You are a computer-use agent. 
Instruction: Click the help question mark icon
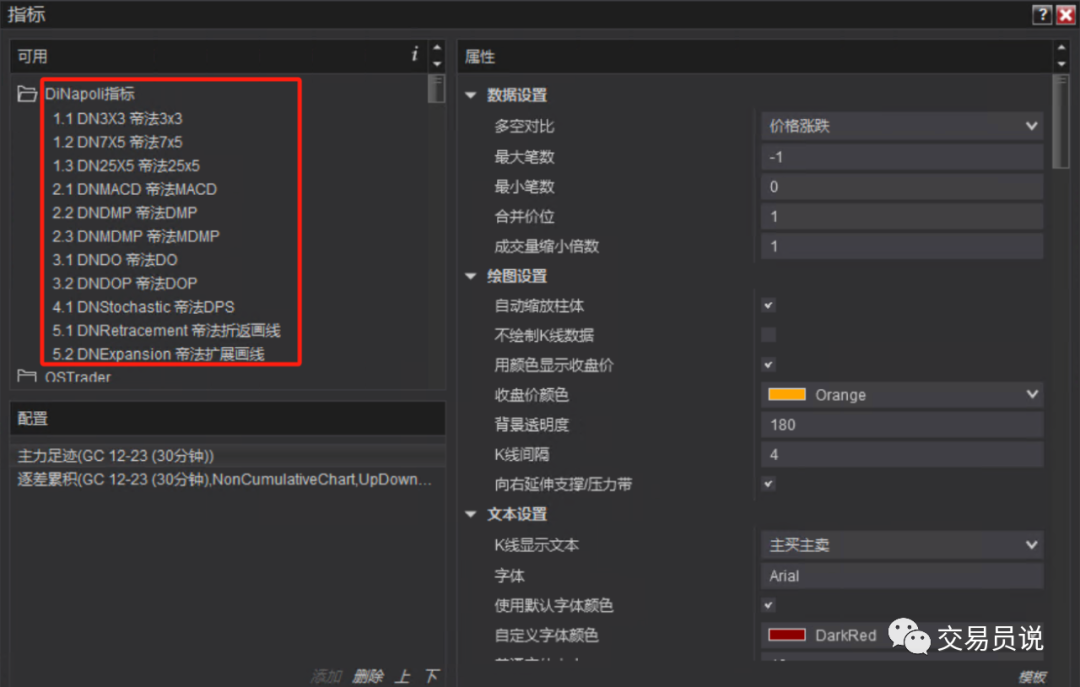(x=1041, y=14)
